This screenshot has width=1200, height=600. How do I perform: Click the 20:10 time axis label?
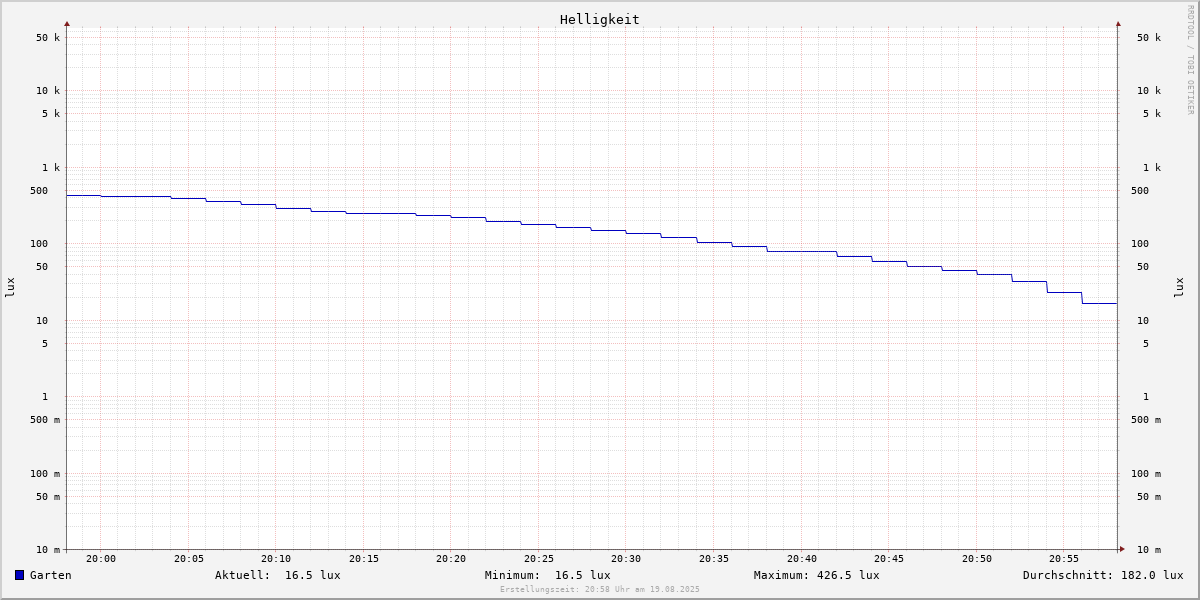(276, 558)
